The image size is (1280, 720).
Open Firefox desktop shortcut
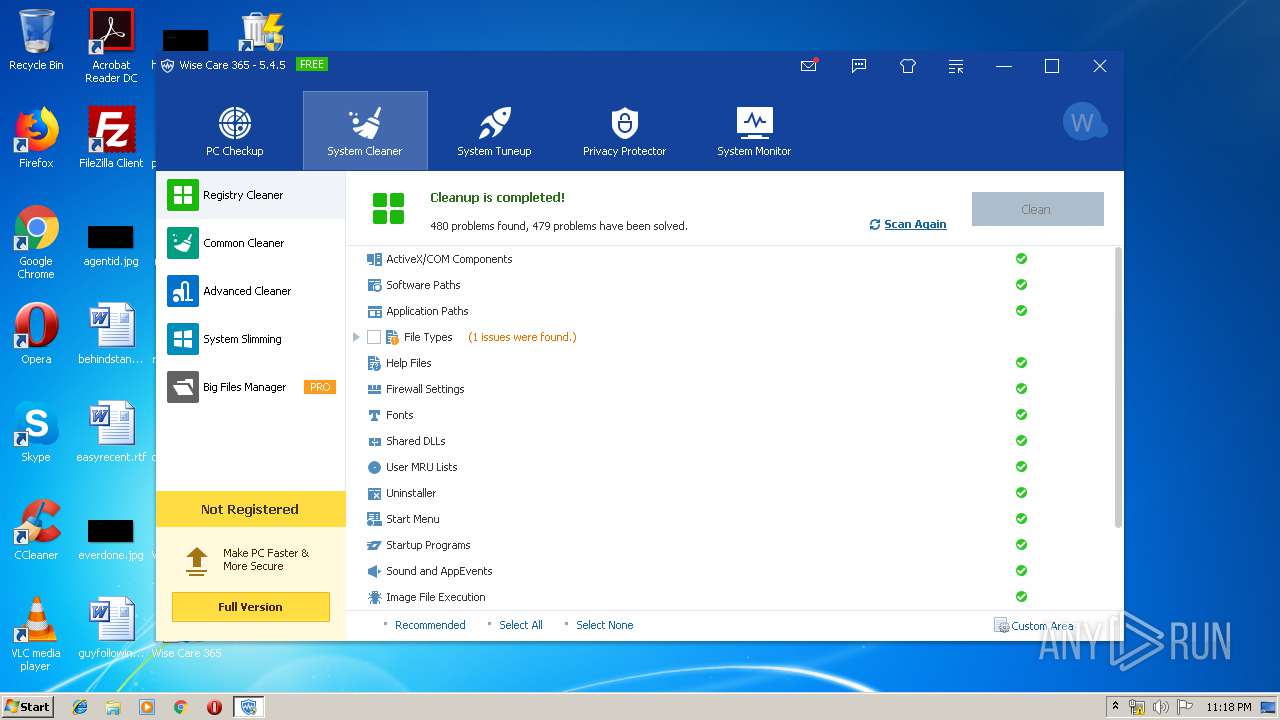(36, 138)
